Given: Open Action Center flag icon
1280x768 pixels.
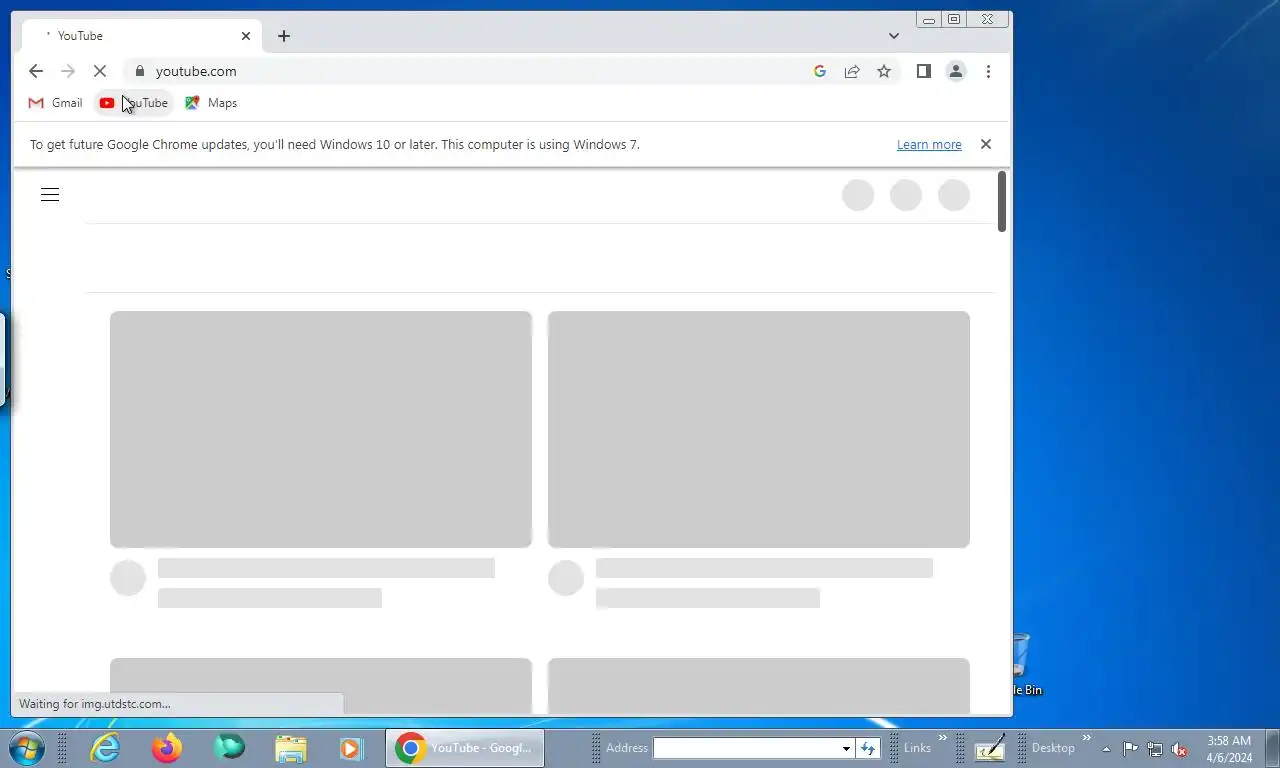Looking at the screenshot, I should [x=1130, y=749].
